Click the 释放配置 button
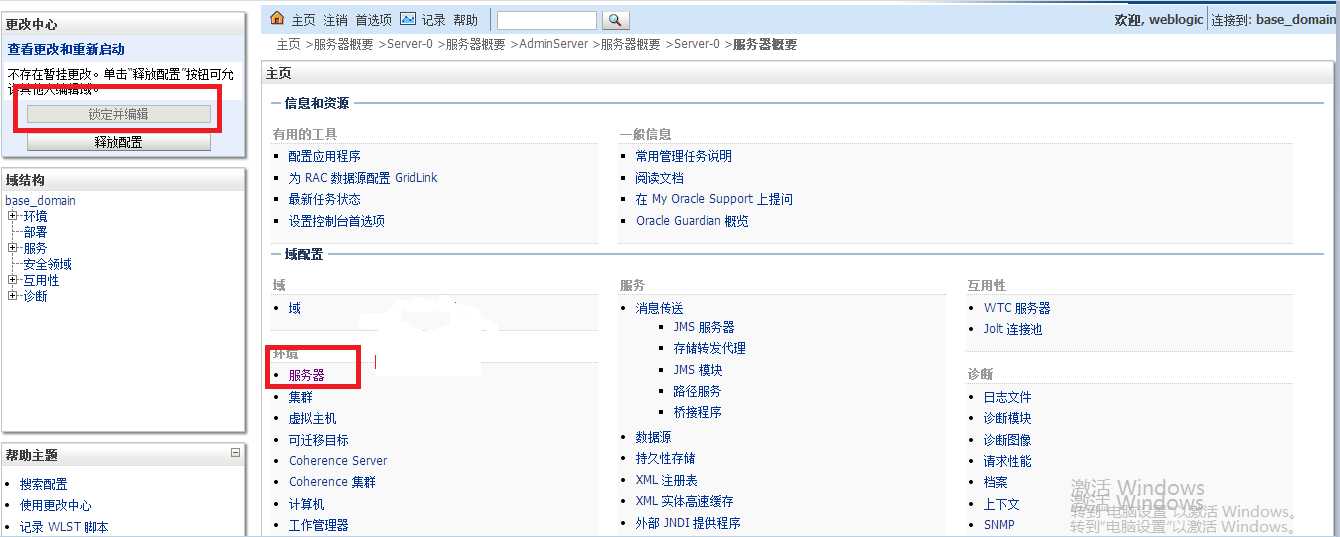The image size is (1340, 537). point(119,142)
